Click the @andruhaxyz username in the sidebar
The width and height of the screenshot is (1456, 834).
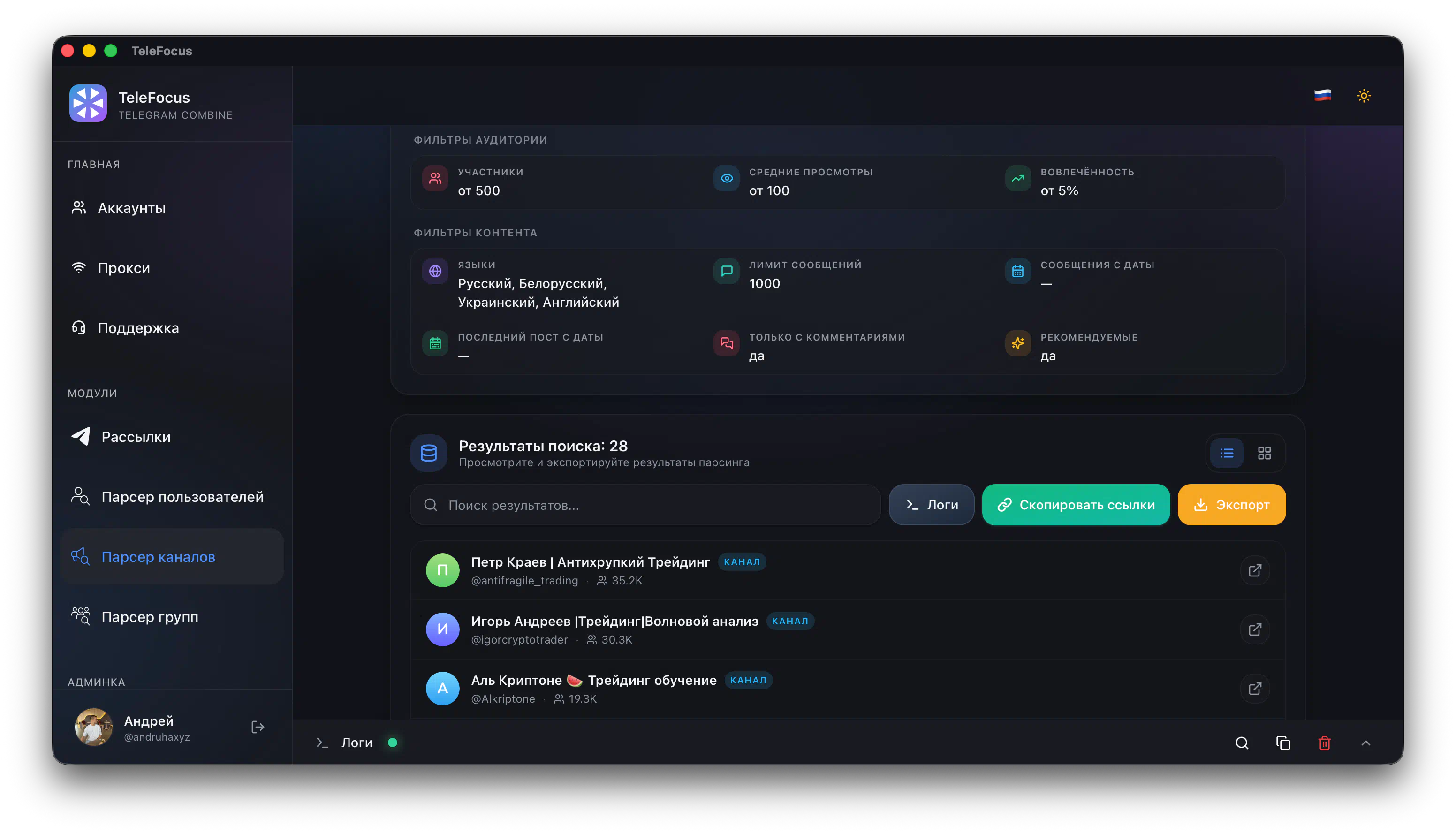point(157,738)
